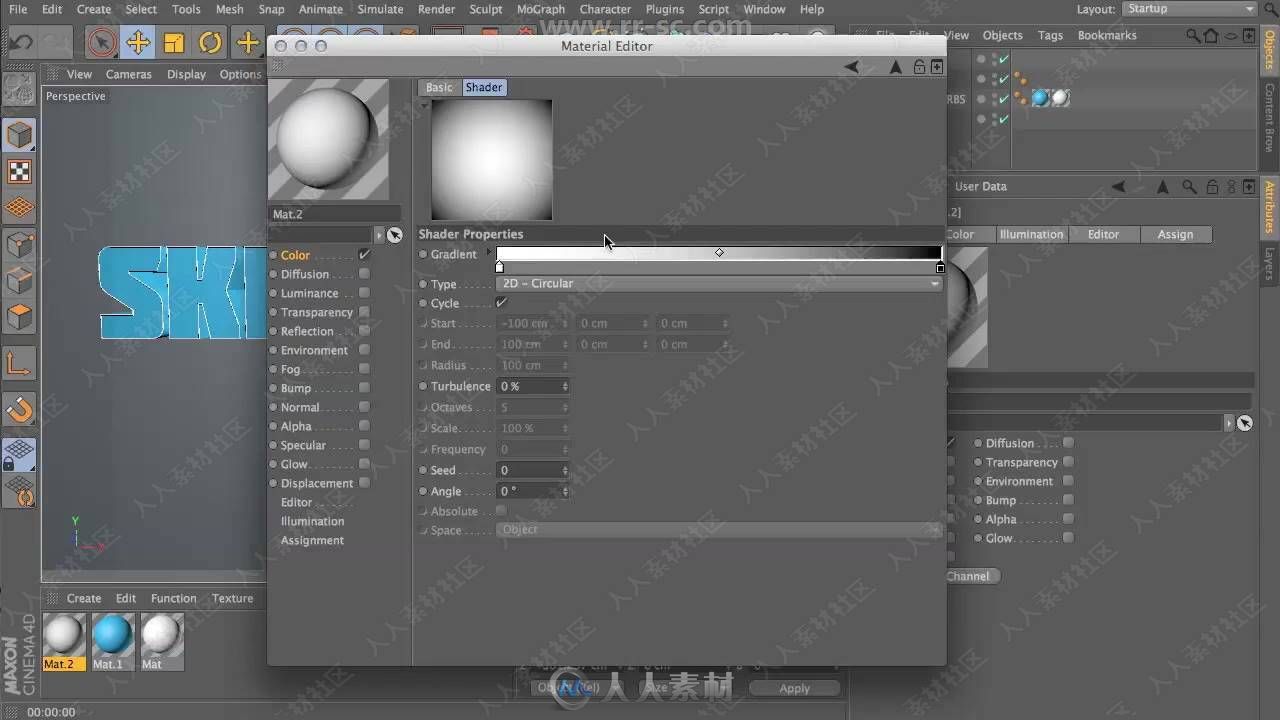The image size is (1280, 720).
Task: Toggle Material Editor lock icon
Action: (919, 67)
